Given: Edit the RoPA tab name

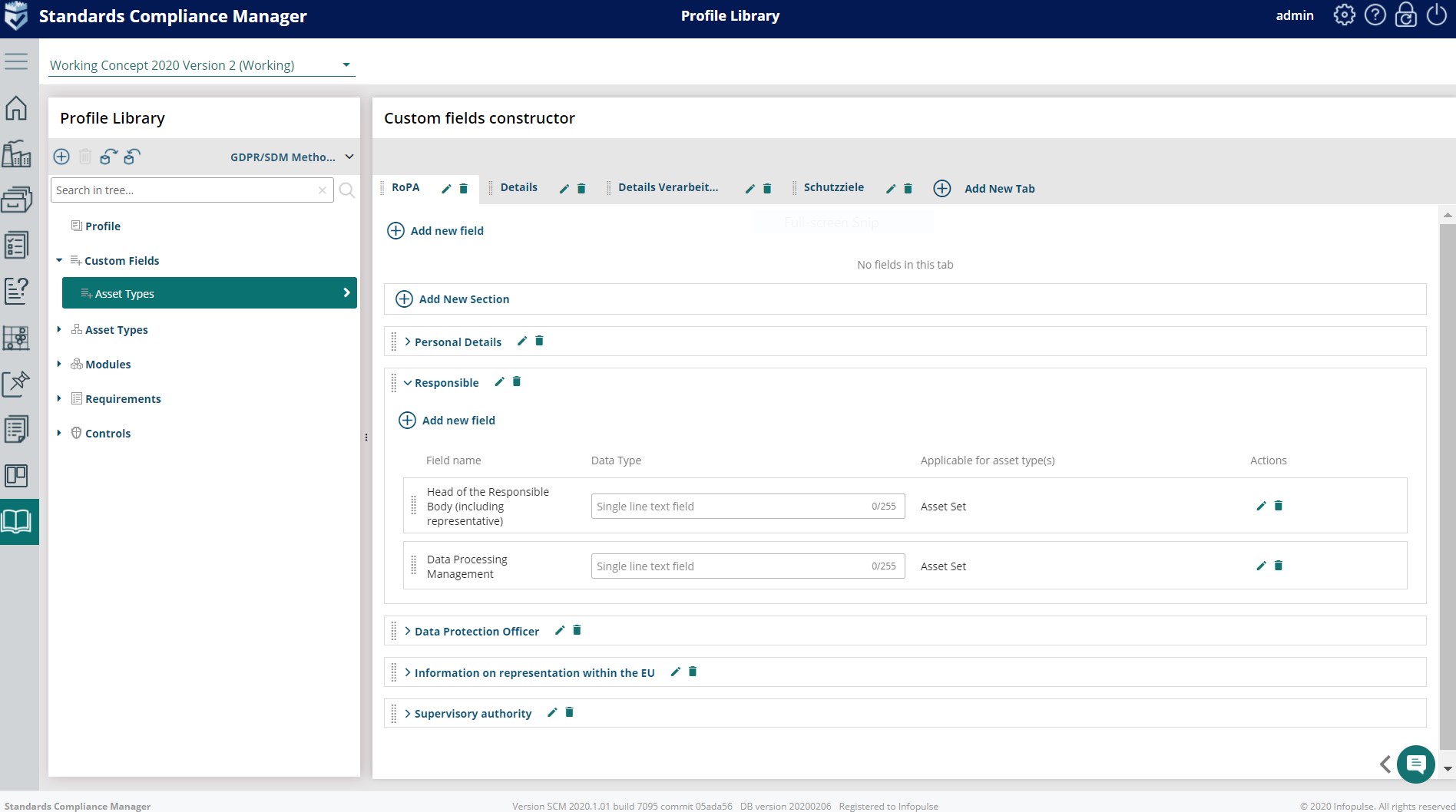Looking at the screenshot, I should click(446, 189).
